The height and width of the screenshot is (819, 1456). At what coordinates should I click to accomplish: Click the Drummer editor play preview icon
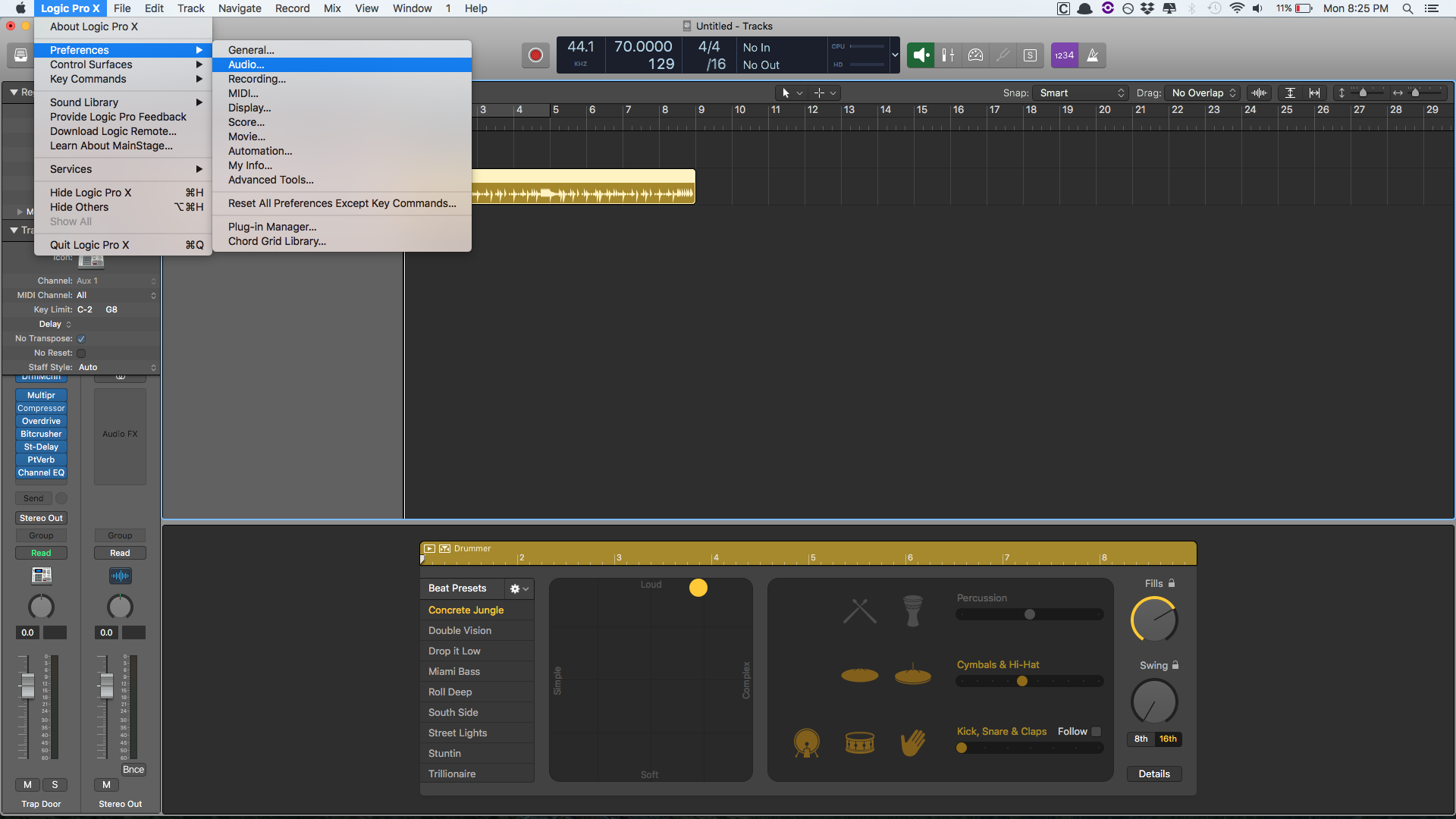429,548
